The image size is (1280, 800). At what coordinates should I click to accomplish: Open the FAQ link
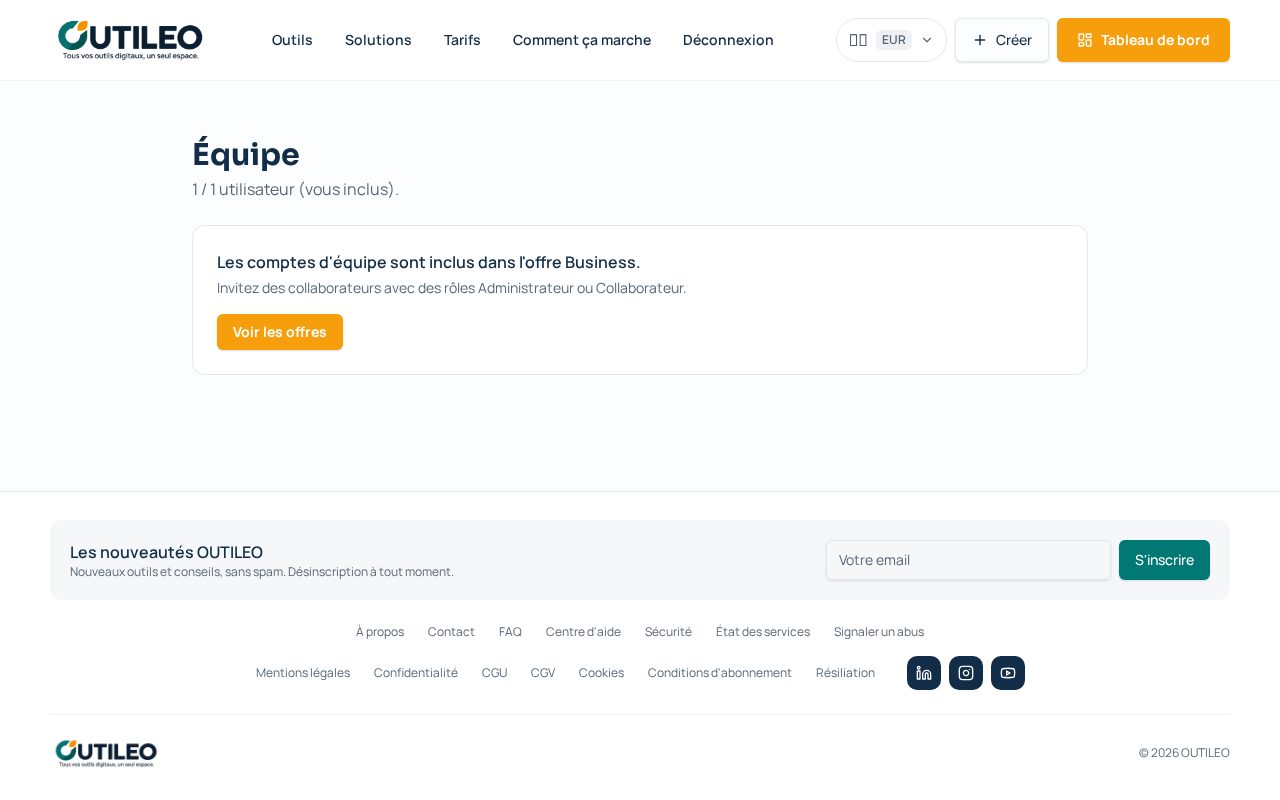[510, 632]
